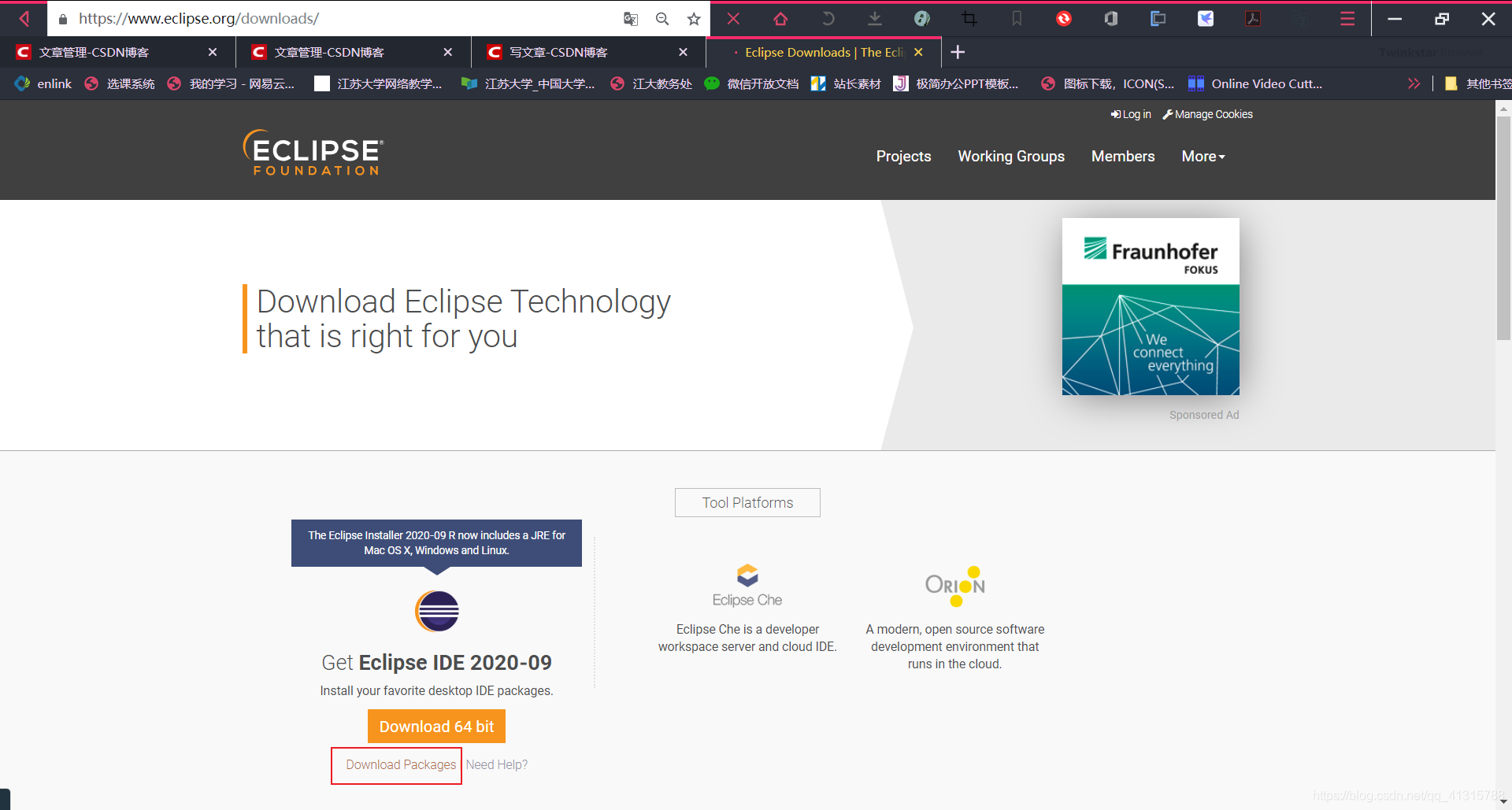Open the 微信开放文档 bookmark
1512x810 pixels.
[751, 83]
